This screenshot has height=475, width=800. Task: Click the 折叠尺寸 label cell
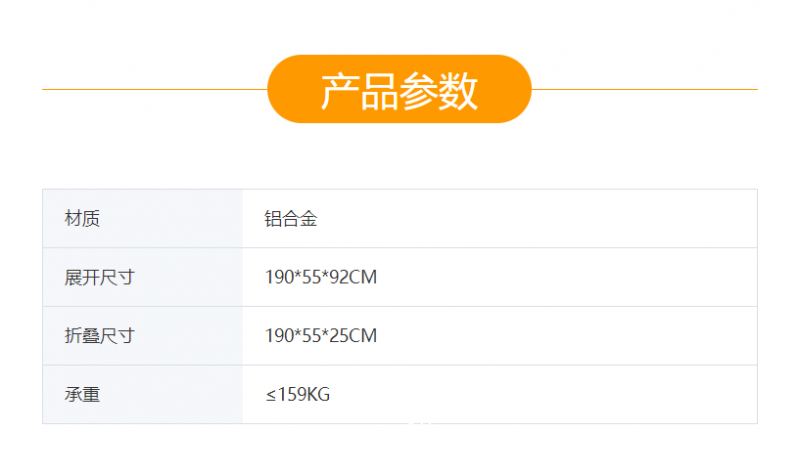(x=99, y=336)
